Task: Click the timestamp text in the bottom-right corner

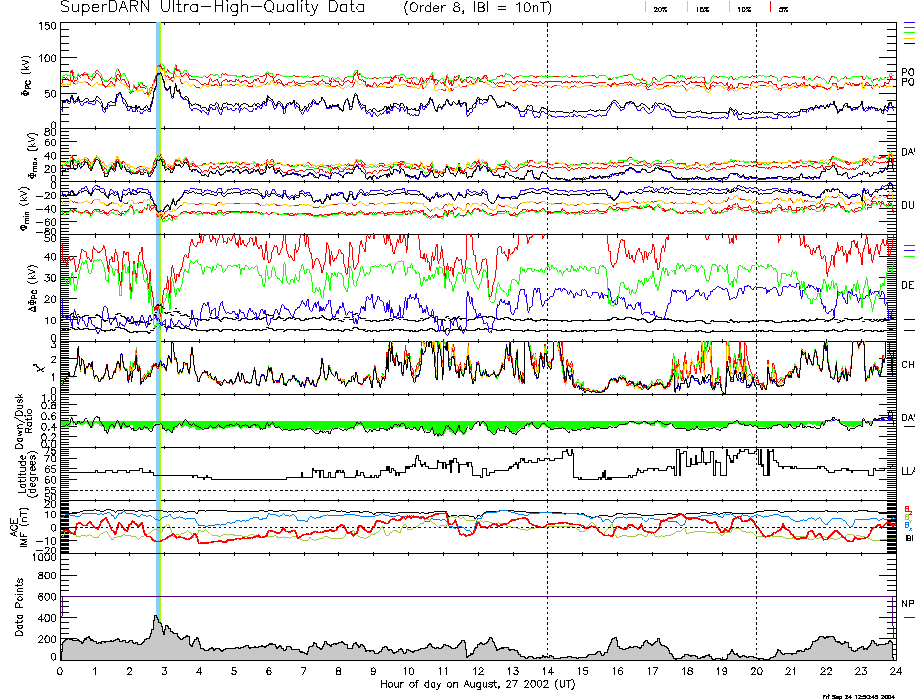Action: tap(866, 695)
